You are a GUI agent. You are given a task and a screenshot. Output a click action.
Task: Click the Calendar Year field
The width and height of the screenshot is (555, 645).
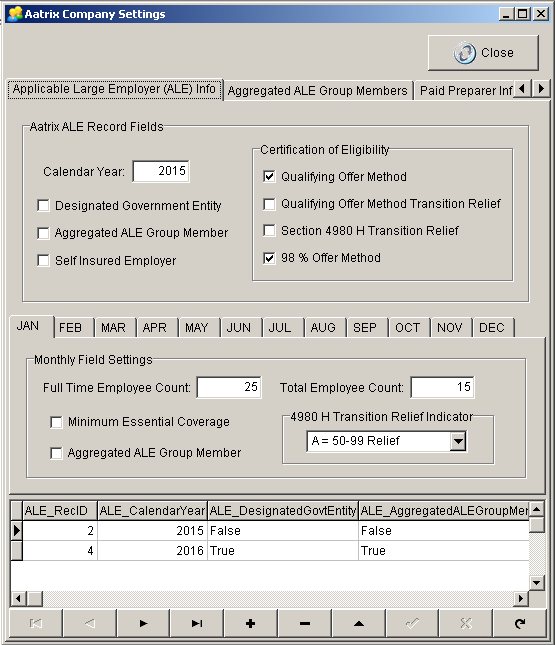point(161,171)
